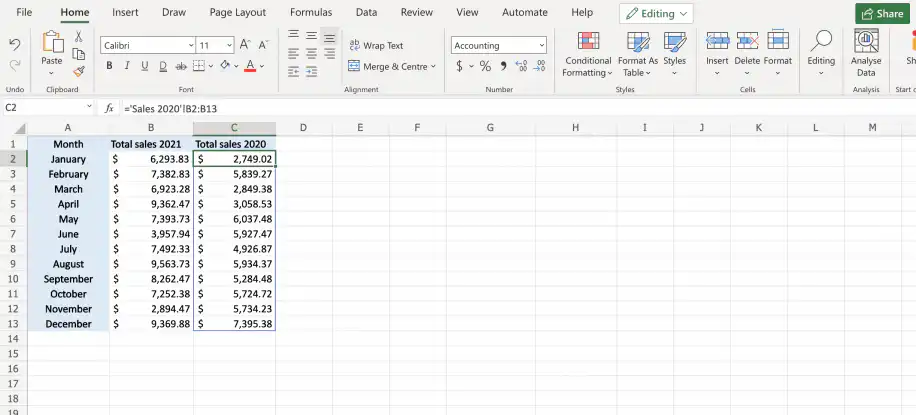Centre text horizontally
The image size is (916, 415).
click(x=311, y=54)
